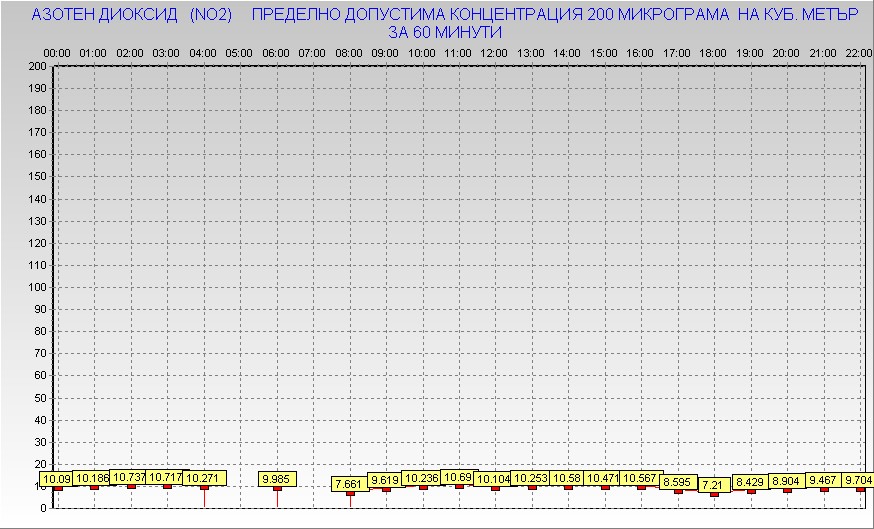874x529 pixels.
Task: Click the 18:00 time axis label
Action: click(x=713, y=52)
